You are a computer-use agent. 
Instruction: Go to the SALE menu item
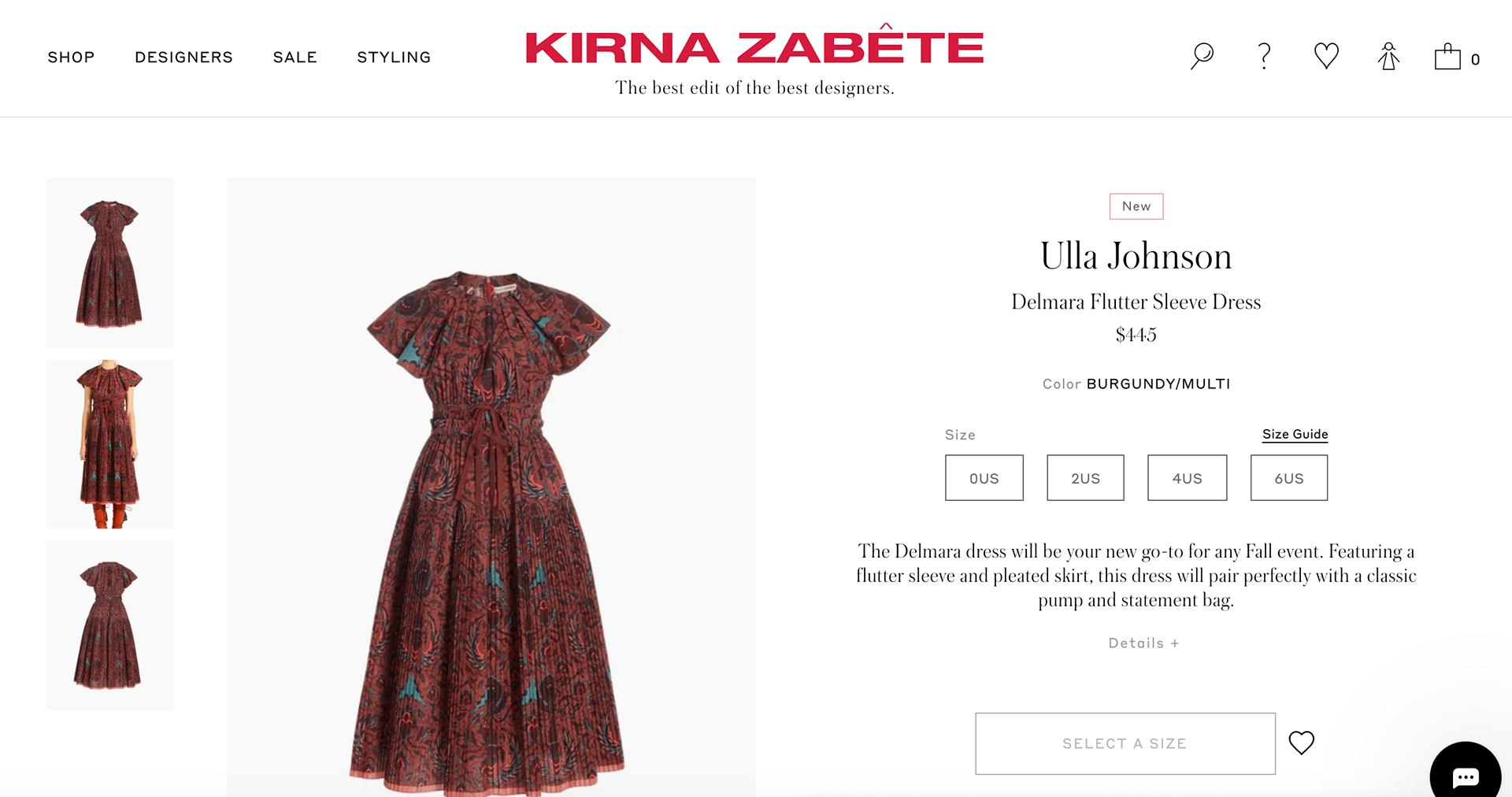pyautogui.click(x=295, y=57)
